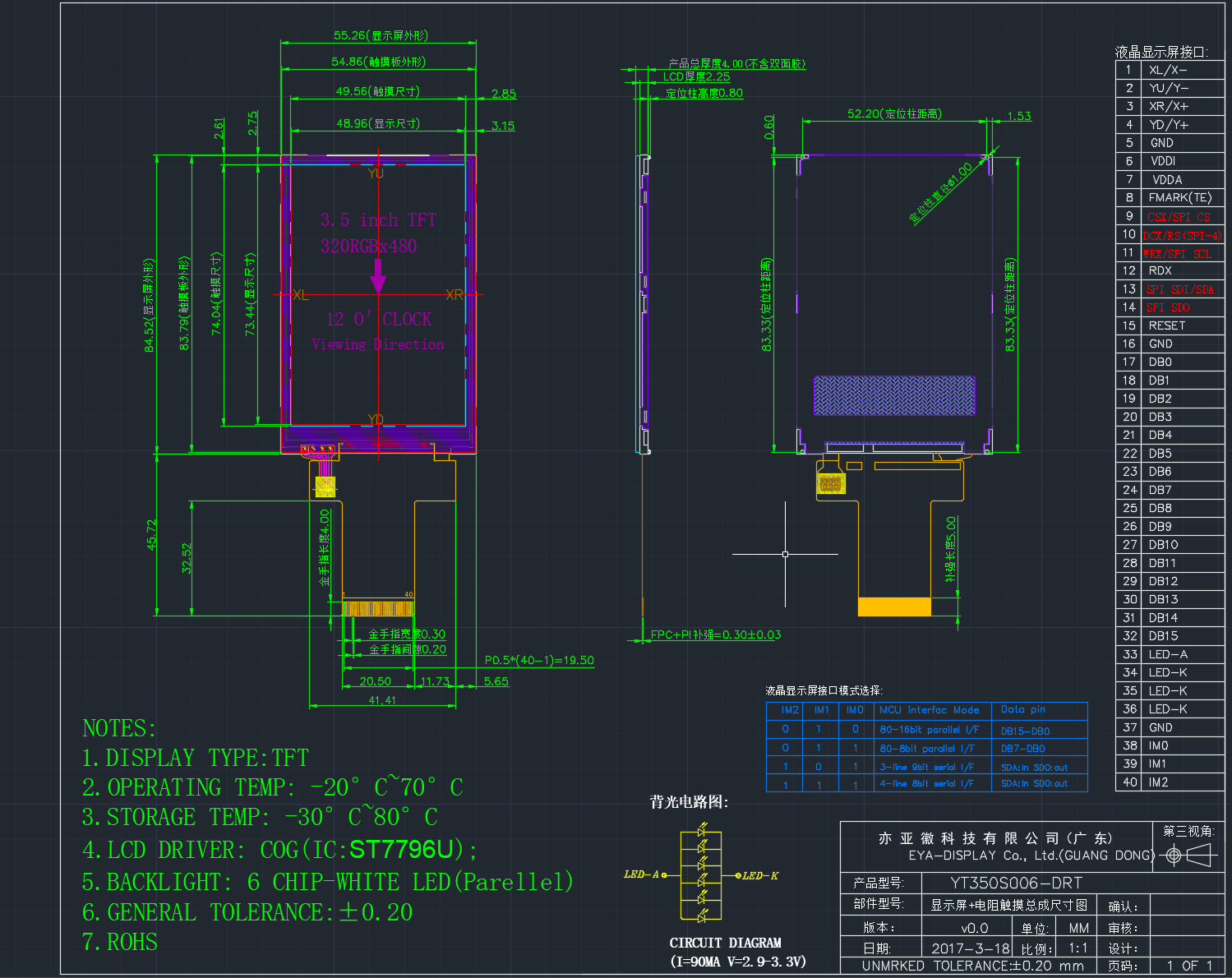Click the "VDDA" pin 7 entry
This screenshot has width=1232, height=978.
(1167, 179)
